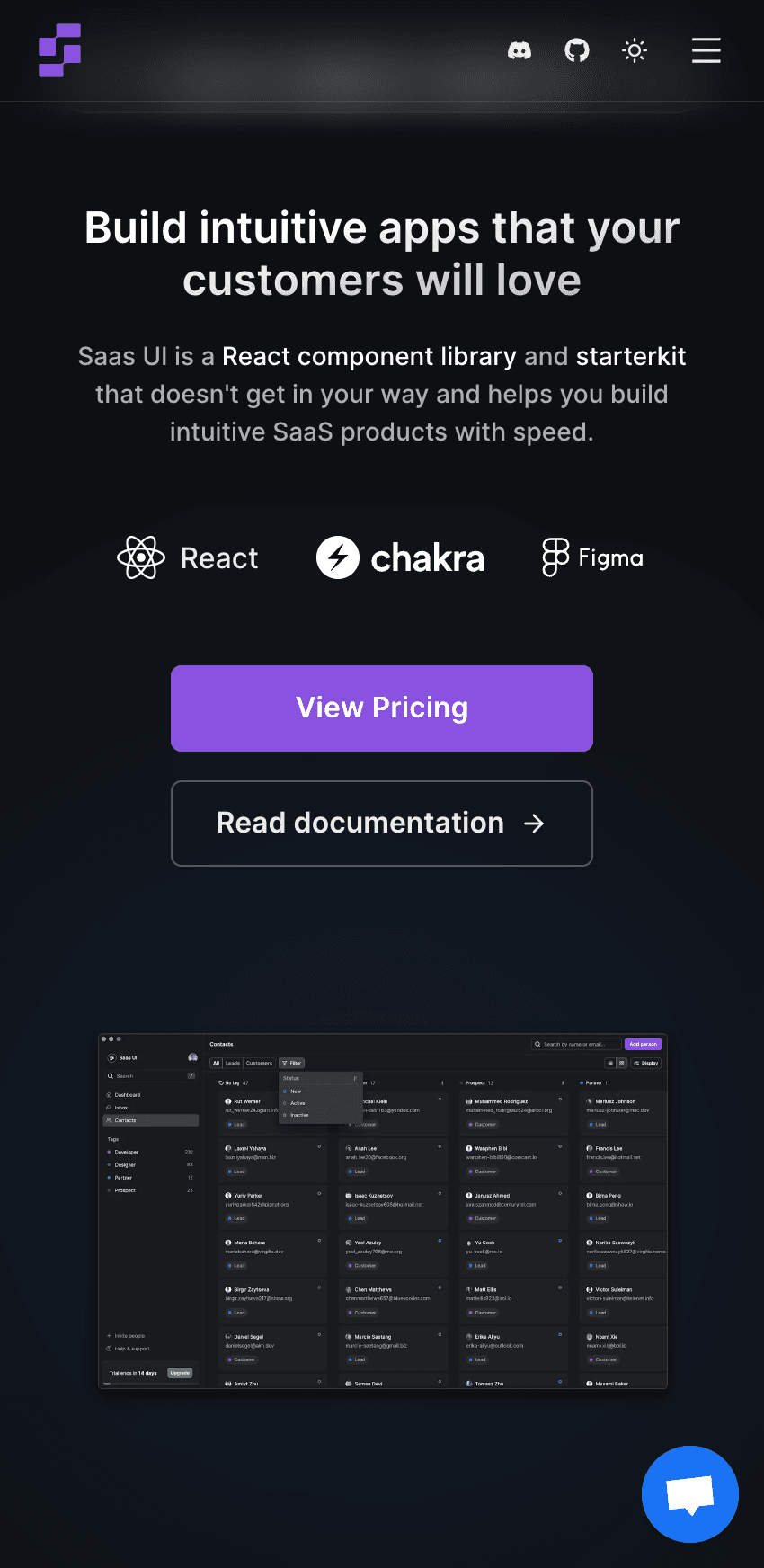Click the View Pricing button
The height and width of the screenshot is (1568, 764).
point(381,708)
